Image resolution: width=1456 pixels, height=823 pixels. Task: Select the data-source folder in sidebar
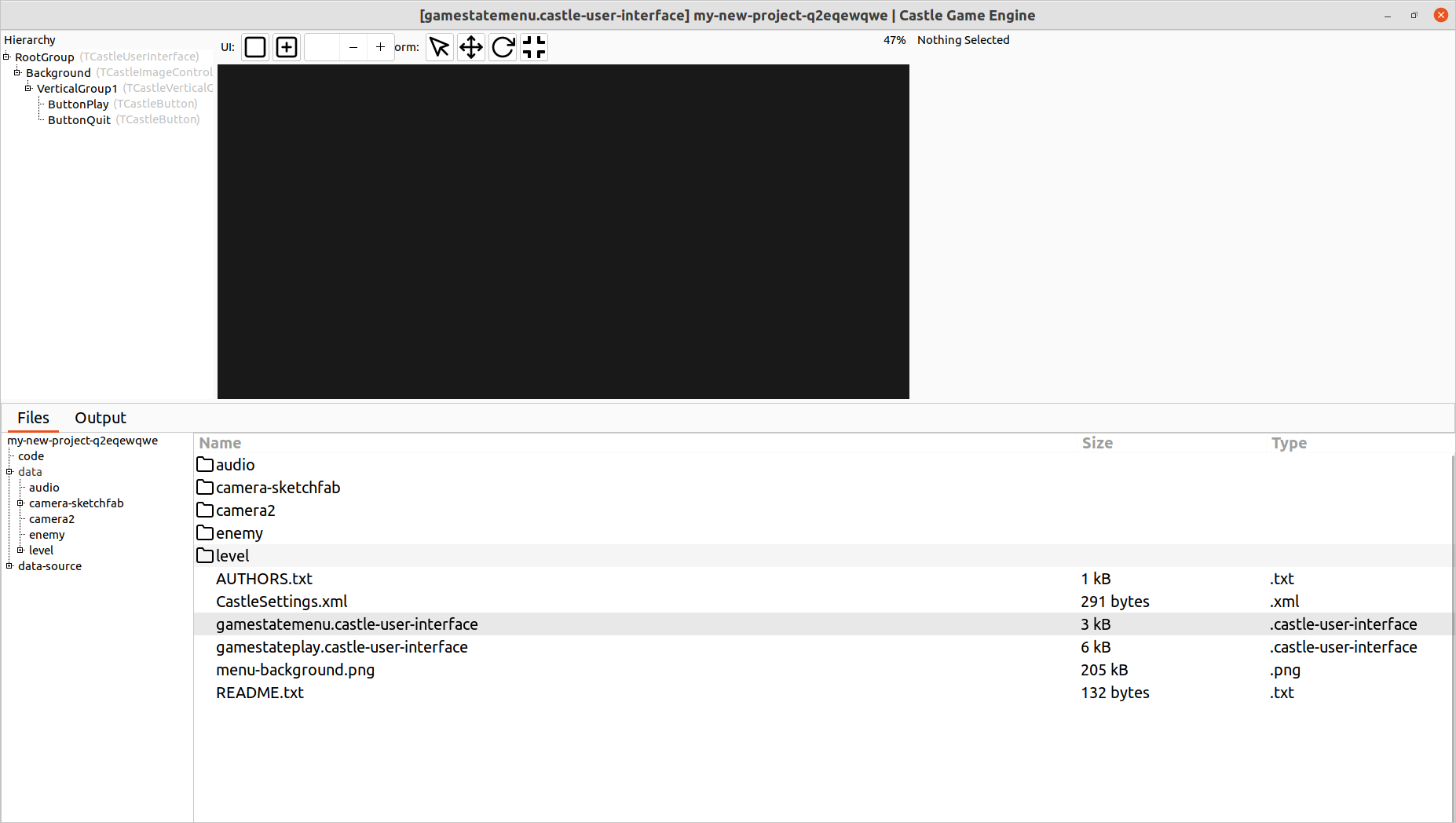point(49,565)
